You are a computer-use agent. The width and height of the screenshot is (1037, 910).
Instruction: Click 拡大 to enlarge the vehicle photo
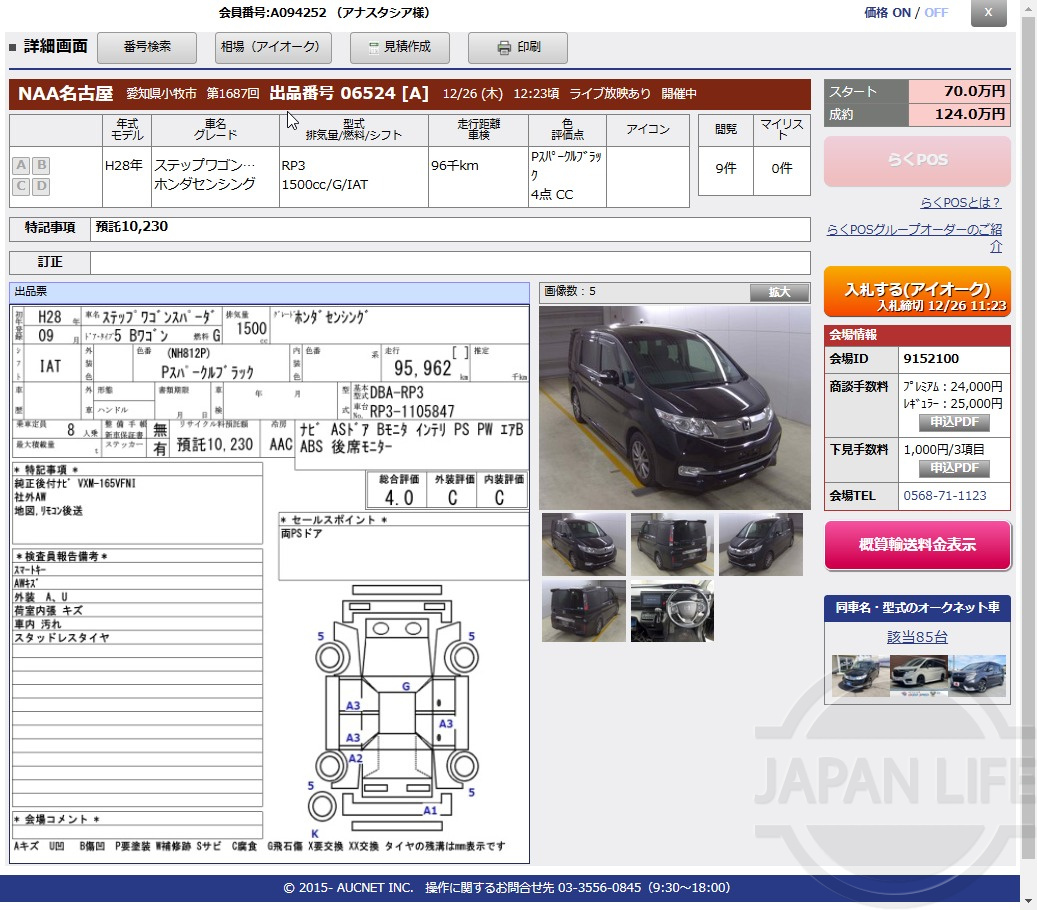click(x=778, y=291)
